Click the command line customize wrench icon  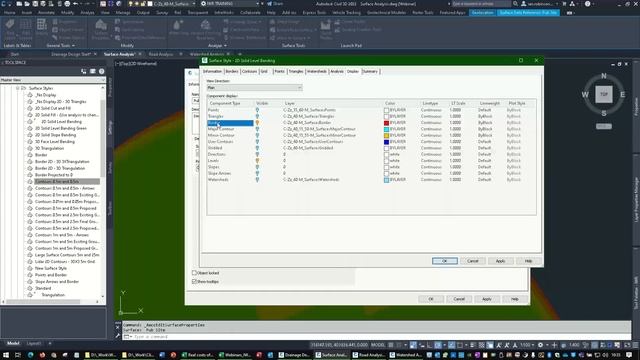point(118,336)
